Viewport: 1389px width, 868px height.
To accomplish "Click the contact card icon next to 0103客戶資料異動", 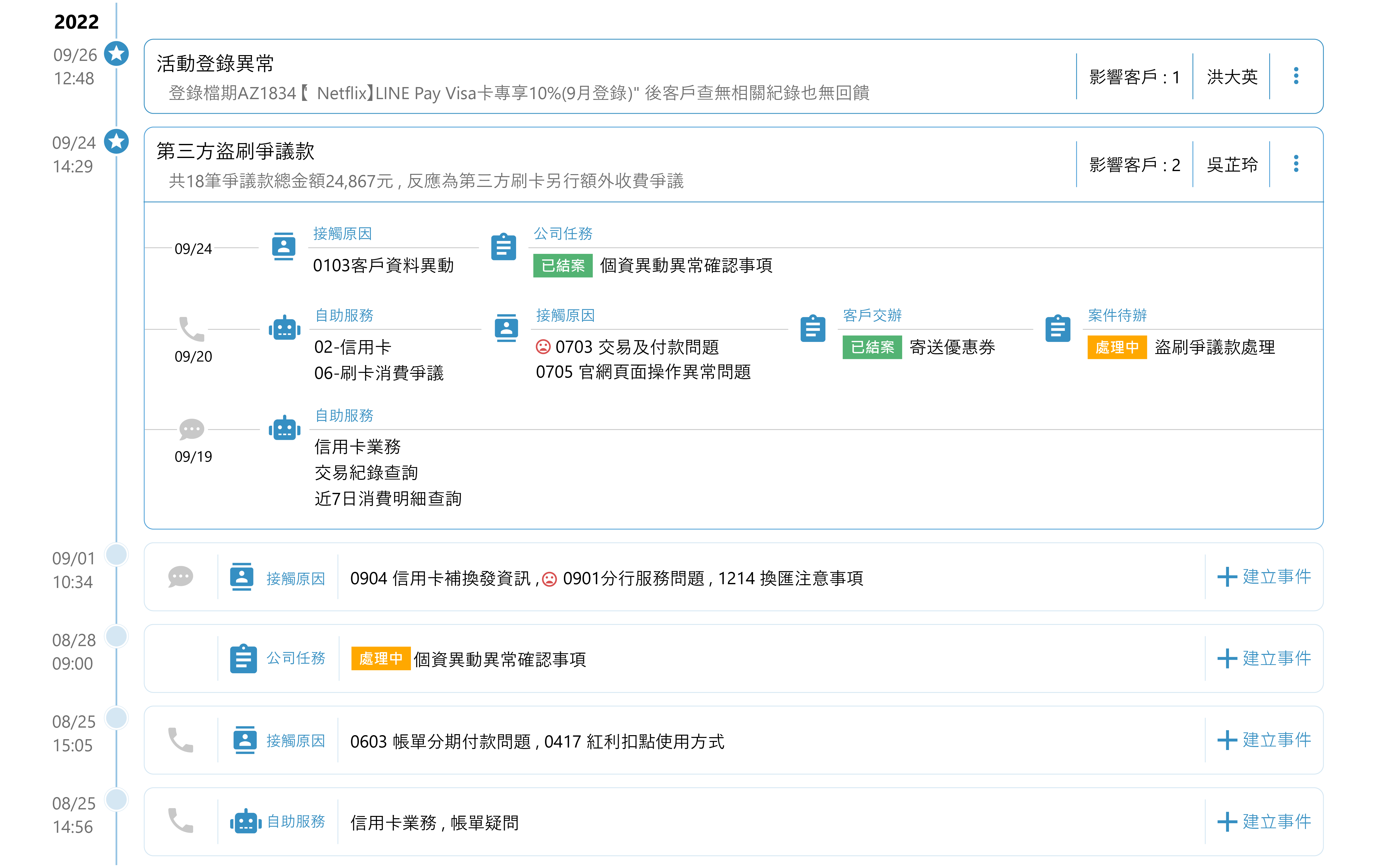I will point(284,247).
